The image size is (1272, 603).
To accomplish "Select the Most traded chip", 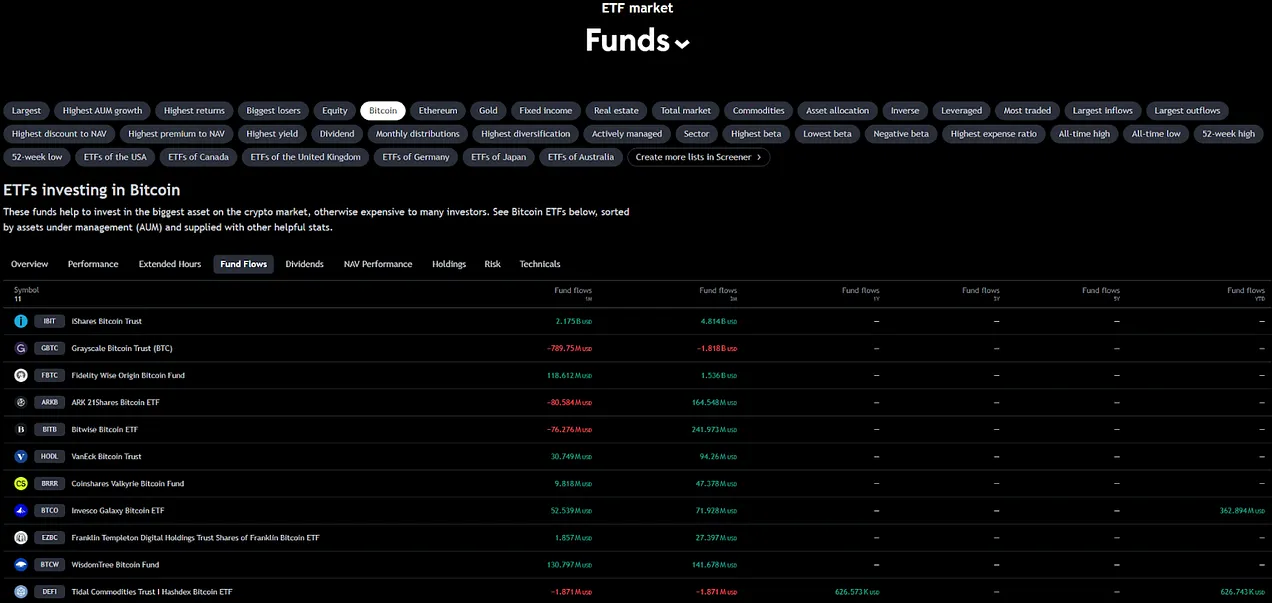I will [x=1028, y=110].
